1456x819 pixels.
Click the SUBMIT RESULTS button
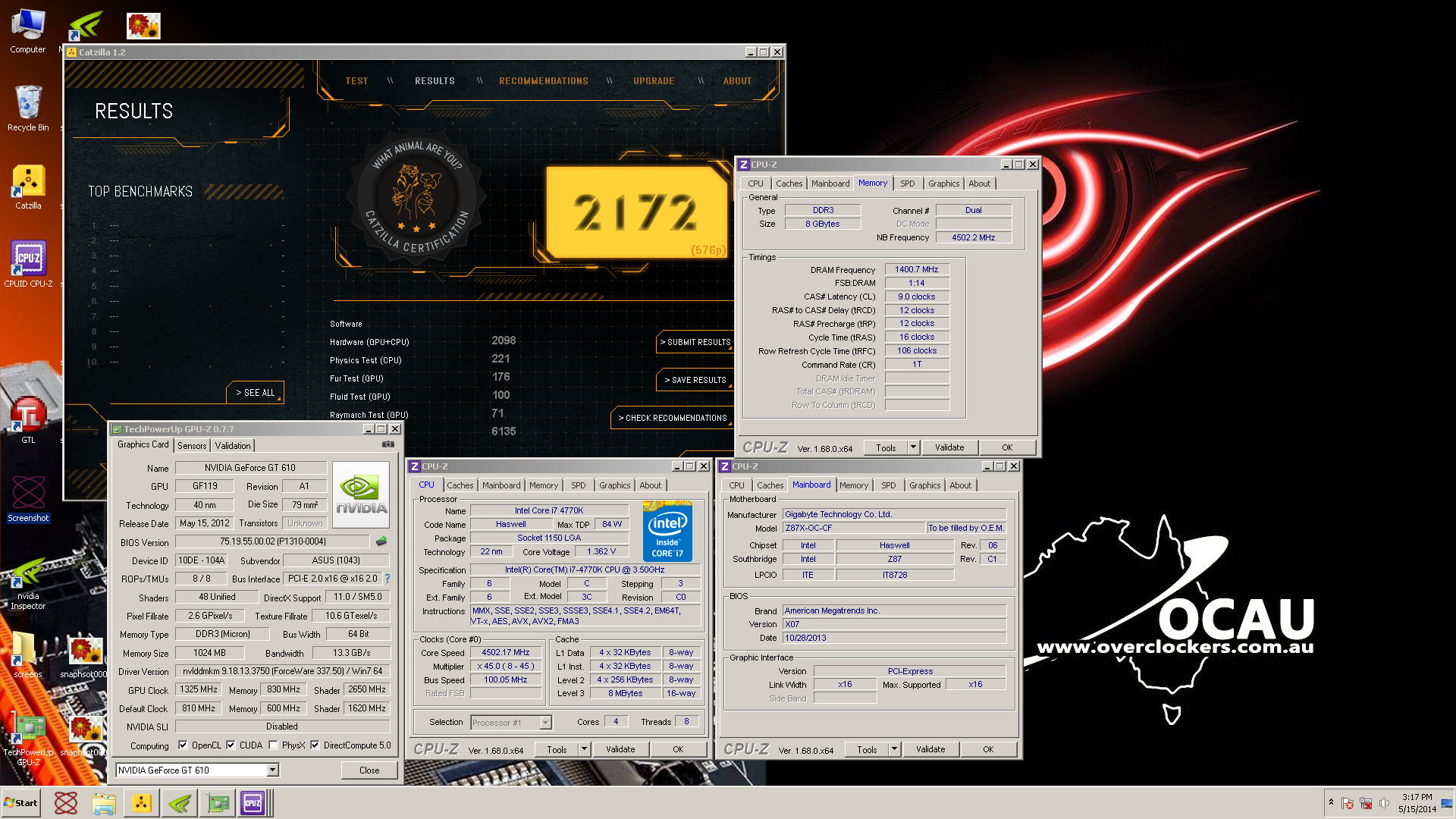click(x=695, y=343)
